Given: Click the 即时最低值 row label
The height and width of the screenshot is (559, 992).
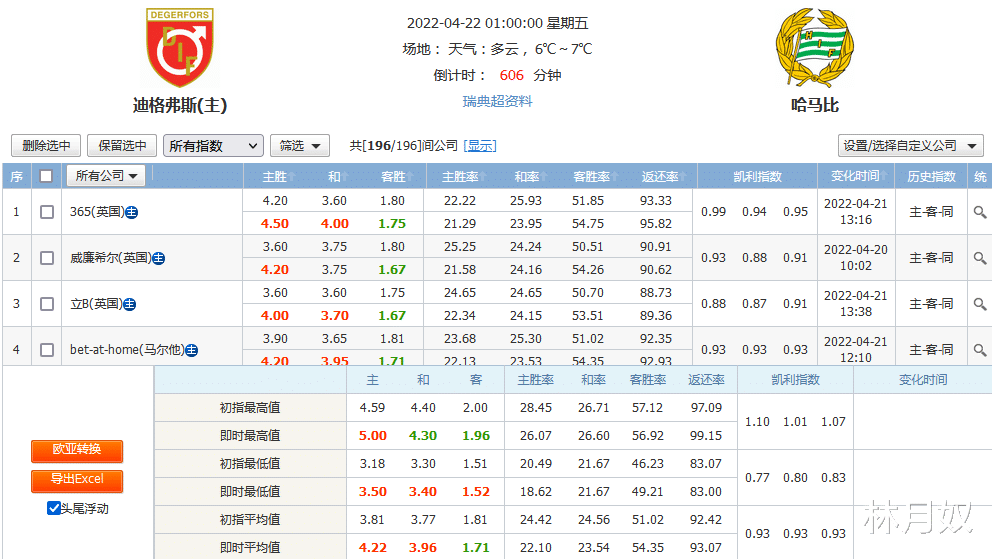Looking at the screenshot, I should click(x=250, y=491).
